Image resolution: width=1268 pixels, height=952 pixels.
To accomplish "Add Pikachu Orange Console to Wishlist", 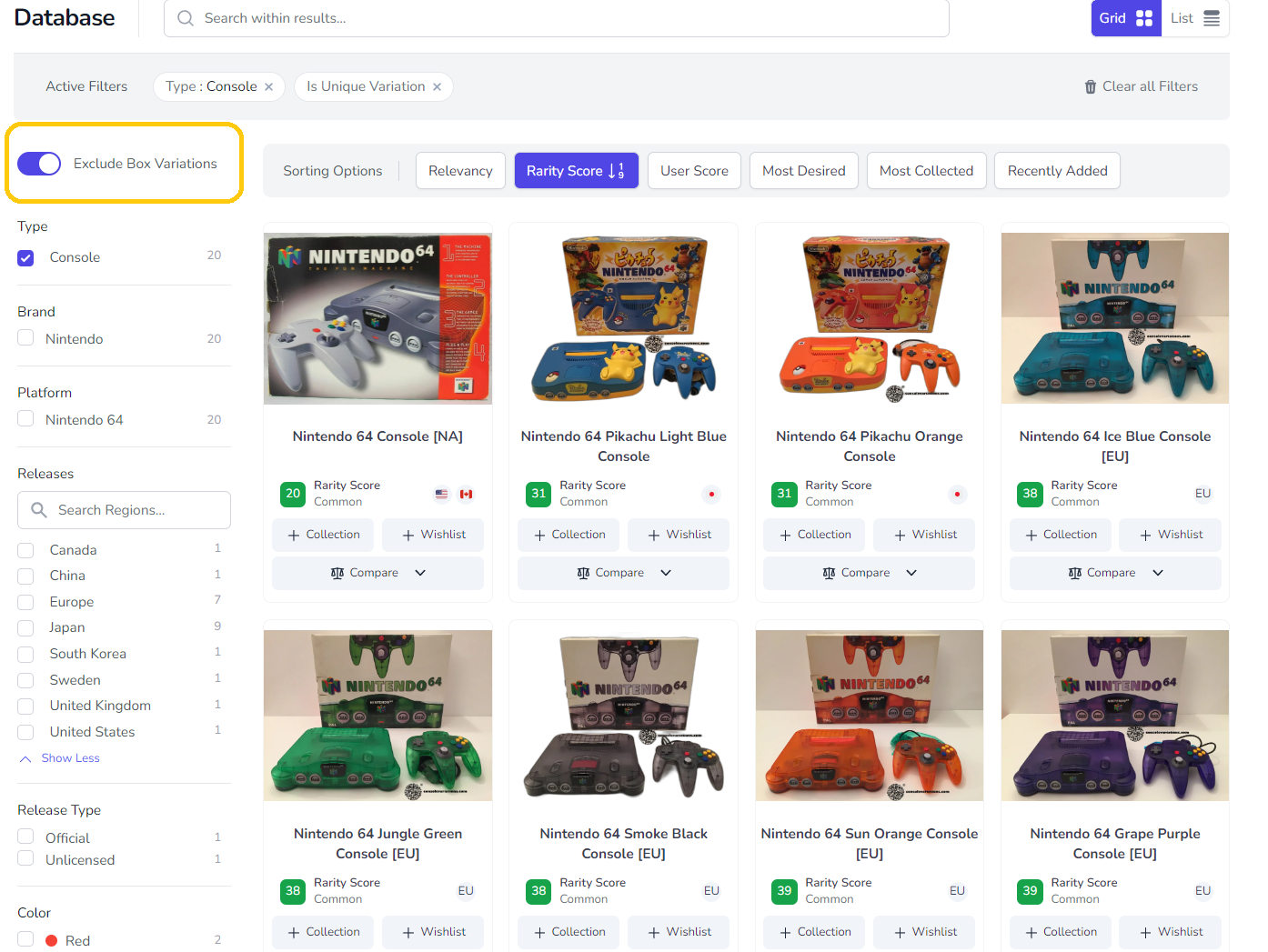I will pyautogui.click(x=923, y=536).
